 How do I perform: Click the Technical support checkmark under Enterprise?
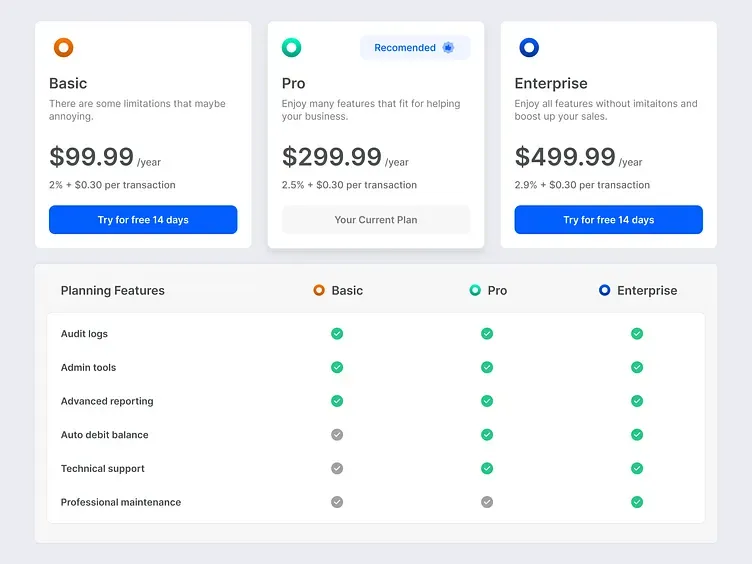(x=637, y=468)
